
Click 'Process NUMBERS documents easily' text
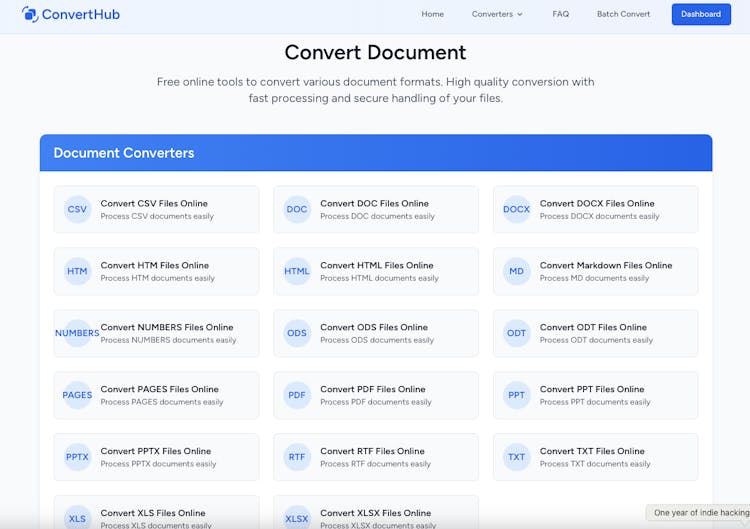coord(168,341)
